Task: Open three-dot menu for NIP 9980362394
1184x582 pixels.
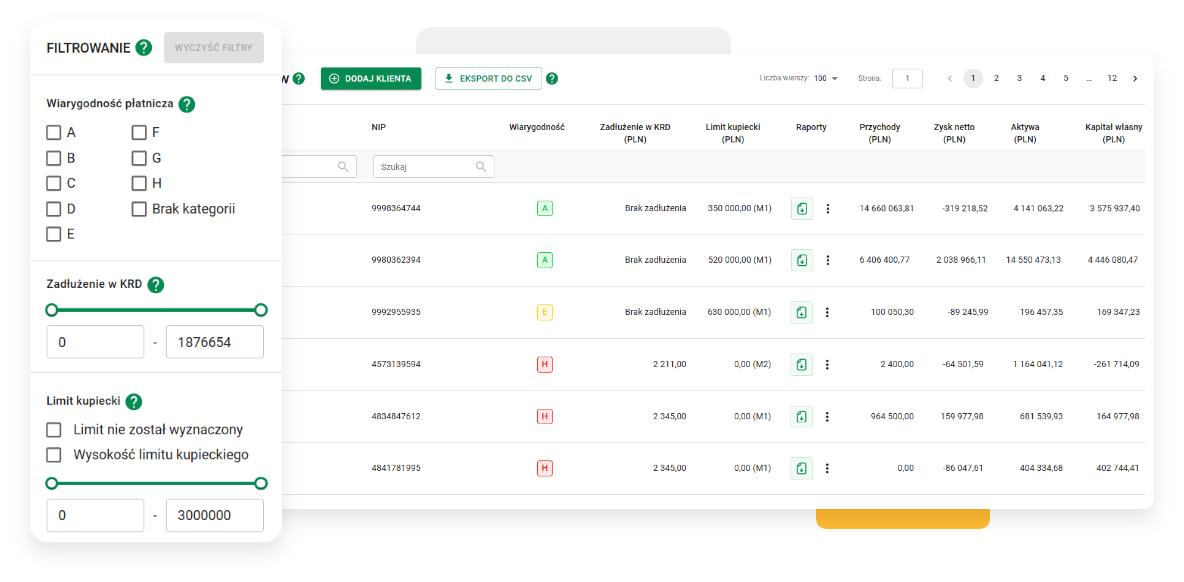Action: pyautogui.click(x=827, y=260)
